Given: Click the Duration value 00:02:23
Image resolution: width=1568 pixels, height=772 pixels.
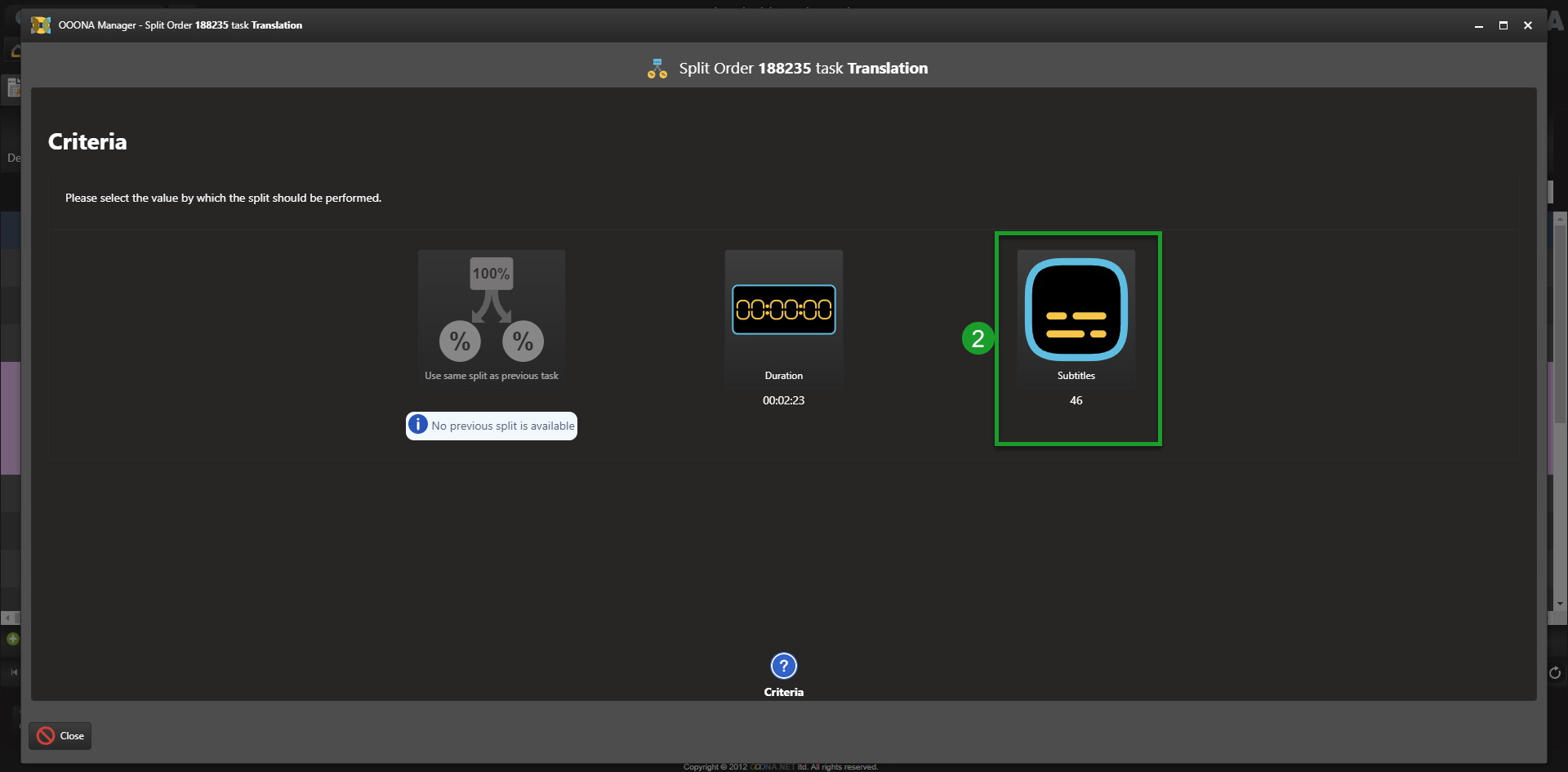Looking at the screenshot, I should pyautogui.click(x=783, y=400).
